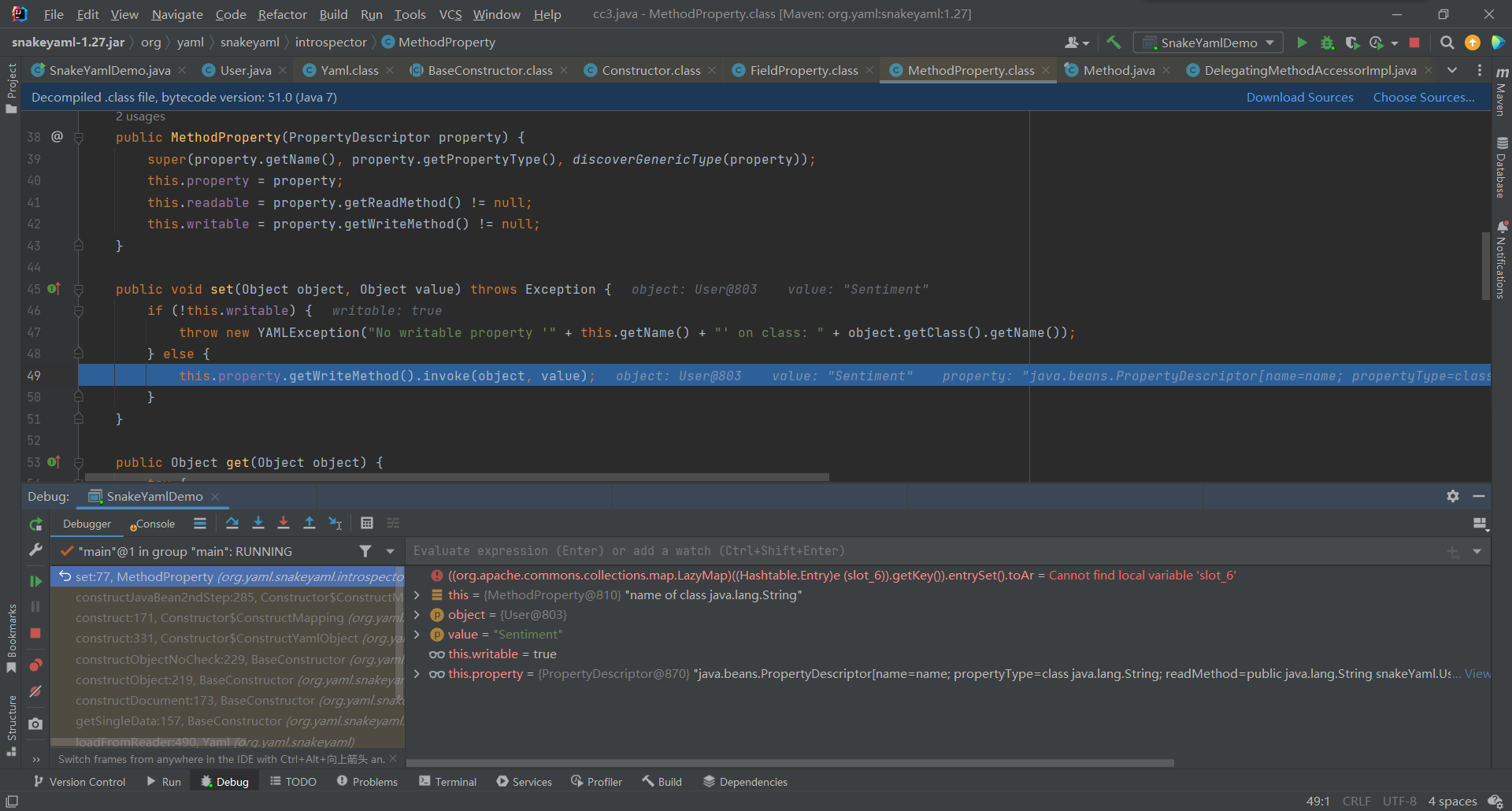Show hidden editor tabs chevron

click(x=1452, y=70)
